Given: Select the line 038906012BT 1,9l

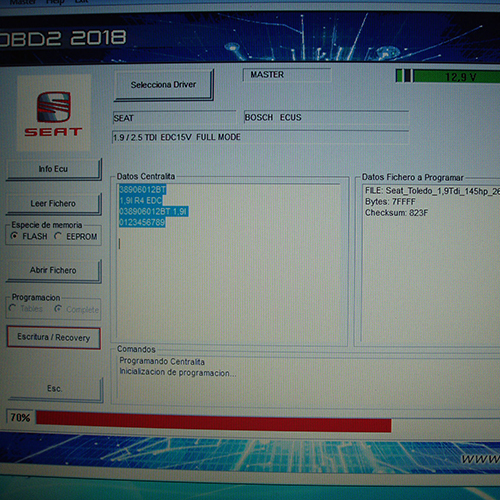Looking at the screenshot, I should click(x=153, y=211).
